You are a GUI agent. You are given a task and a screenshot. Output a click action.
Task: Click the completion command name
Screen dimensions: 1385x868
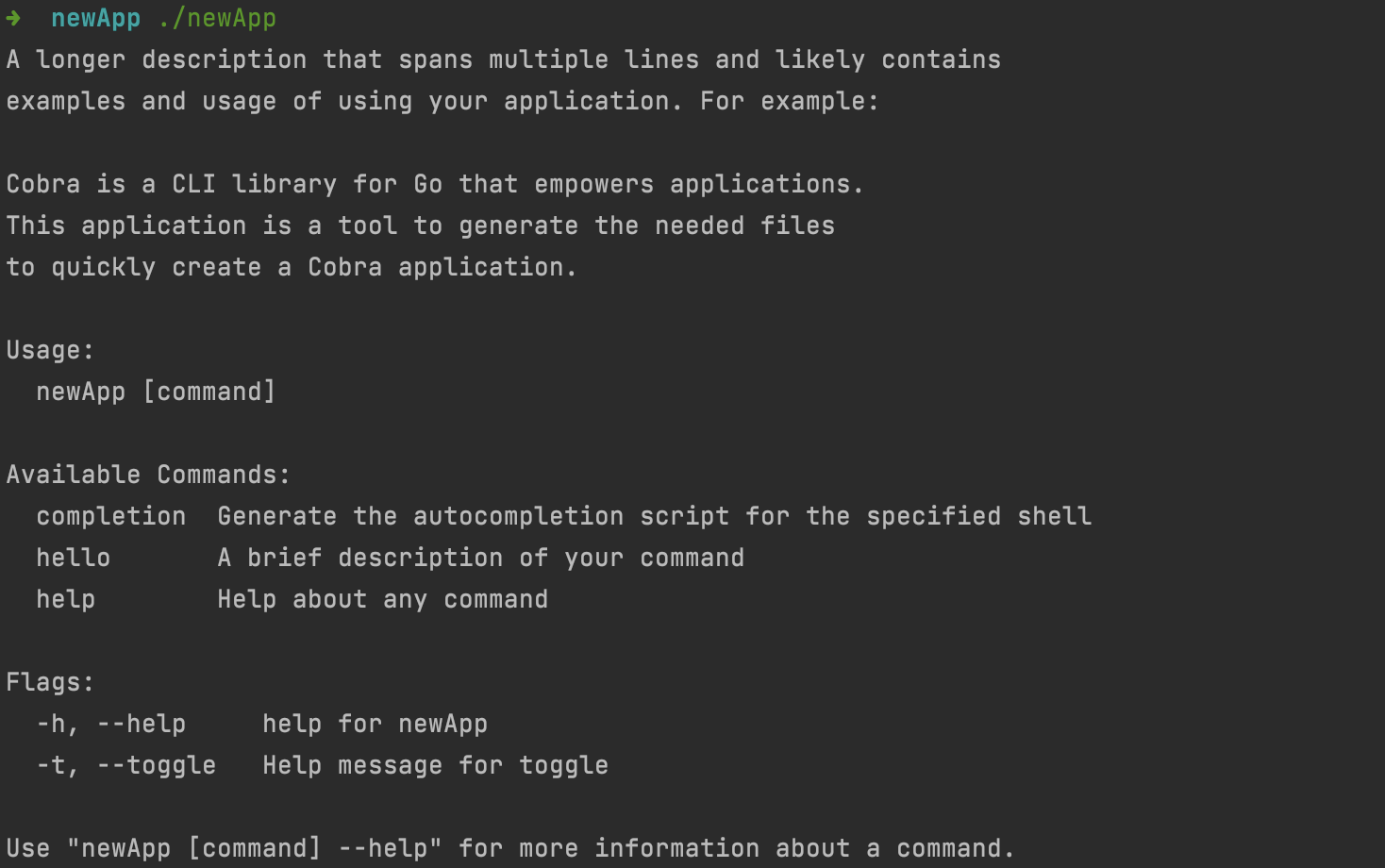click(x=111, y=517)
